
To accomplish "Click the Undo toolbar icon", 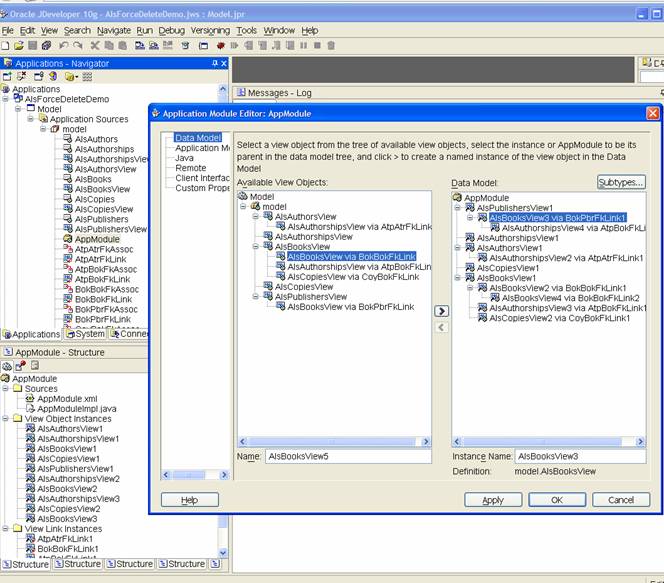I will [64, 46].
